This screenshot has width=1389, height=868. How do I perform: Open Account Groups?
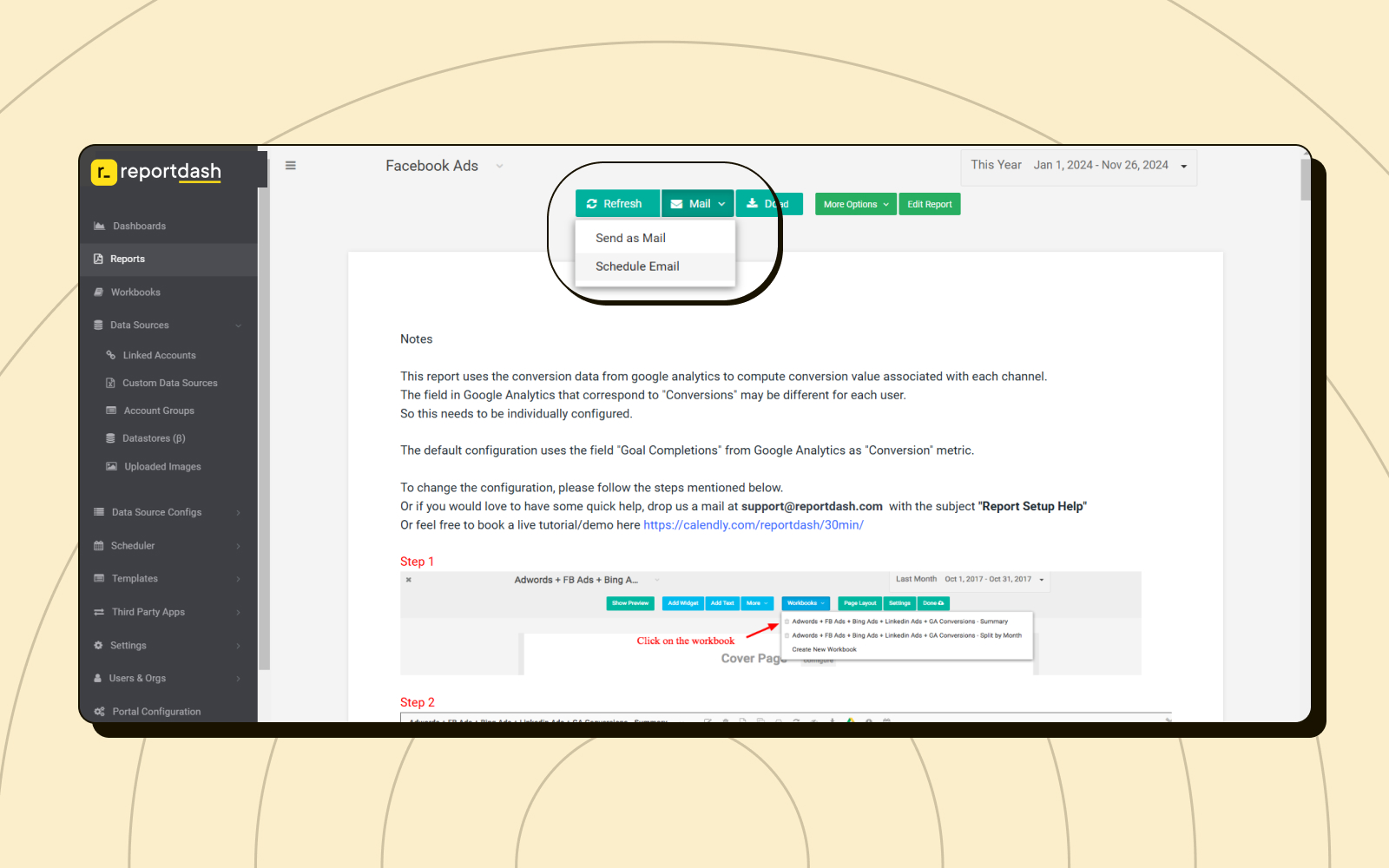pos(159,411)
